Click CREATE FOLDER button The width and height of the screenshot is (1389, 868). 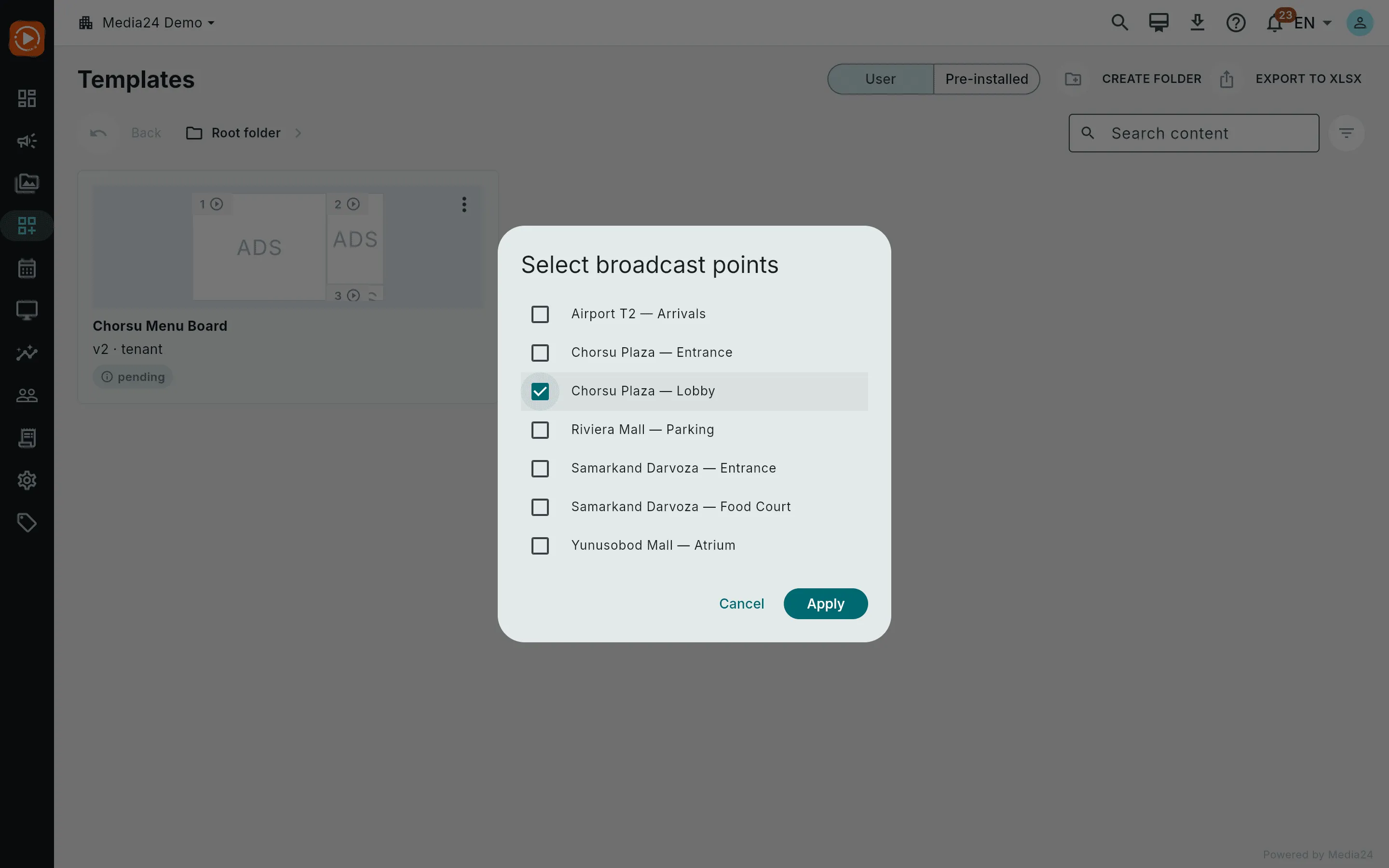pos(1151,79)
